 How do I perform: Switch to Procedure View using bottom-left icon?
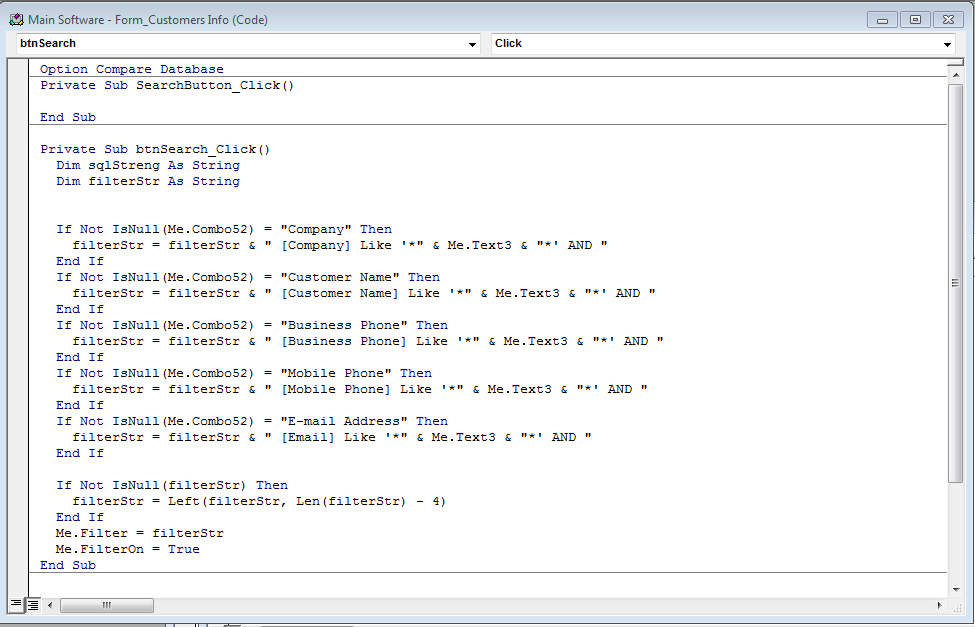coord(16,605)
